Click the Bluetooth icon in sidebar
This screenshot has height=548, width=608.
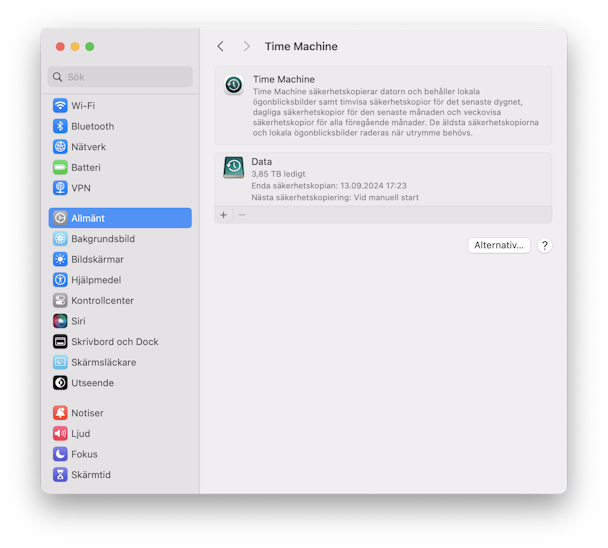(x=60, y=126)
